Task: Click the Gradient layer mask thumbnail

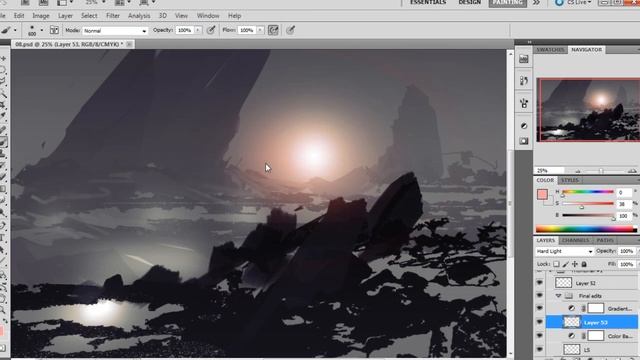Action: click(x=596, y=309)
